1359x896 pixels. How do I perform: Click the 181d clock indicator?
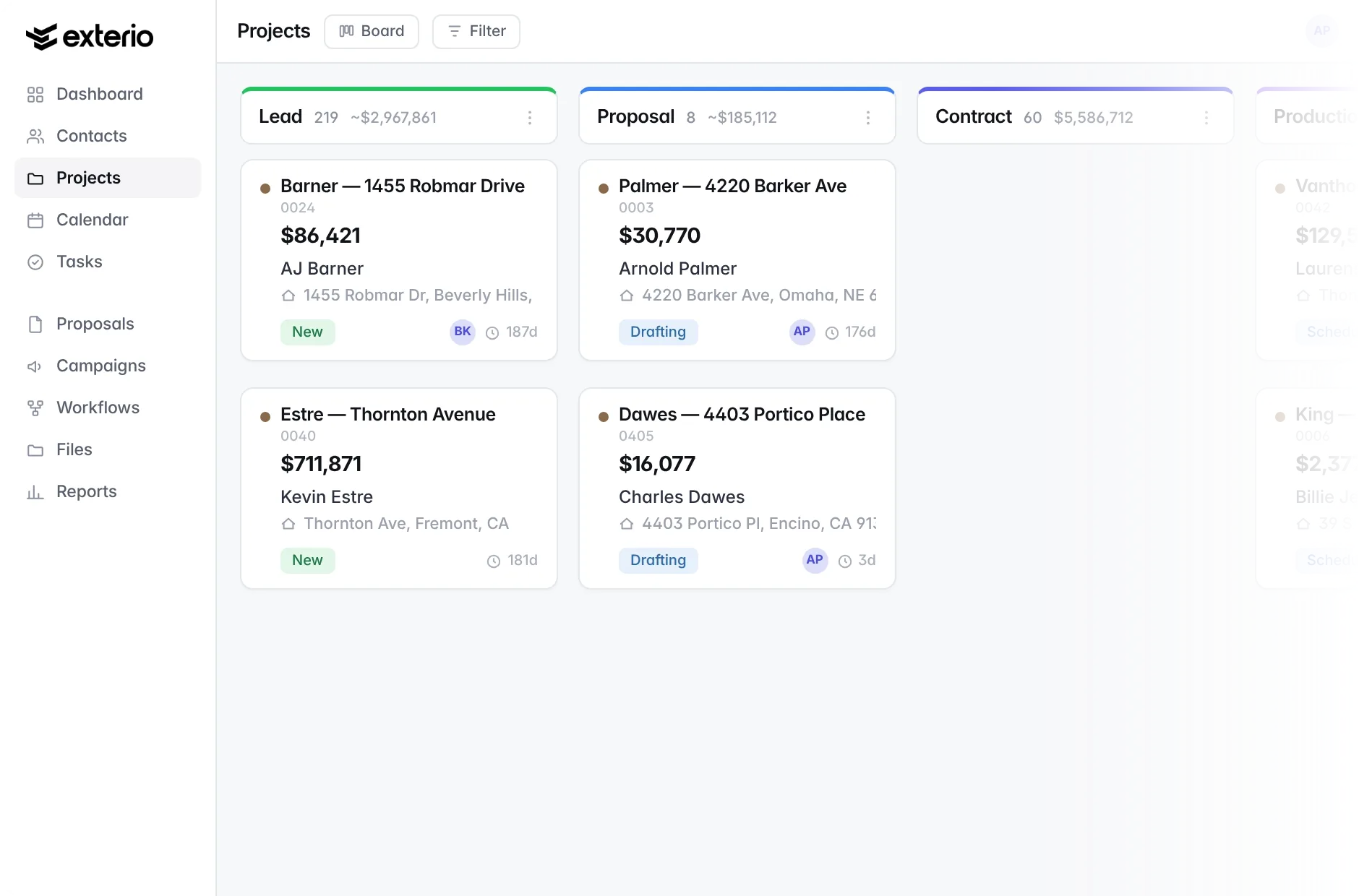[x=512, y=561]
